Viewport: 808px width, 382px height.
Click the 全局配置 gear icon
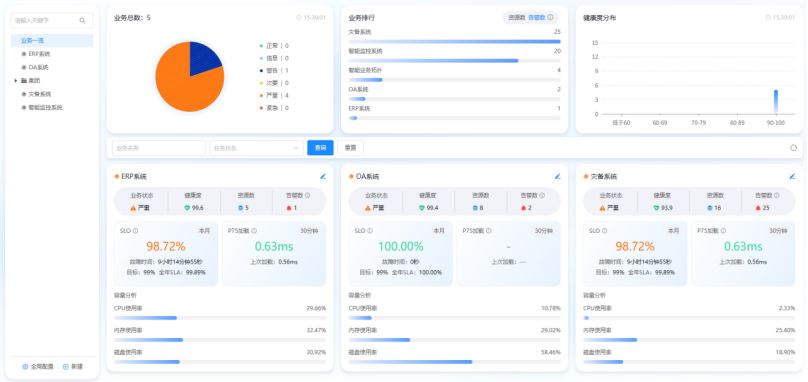coord(25,367)
